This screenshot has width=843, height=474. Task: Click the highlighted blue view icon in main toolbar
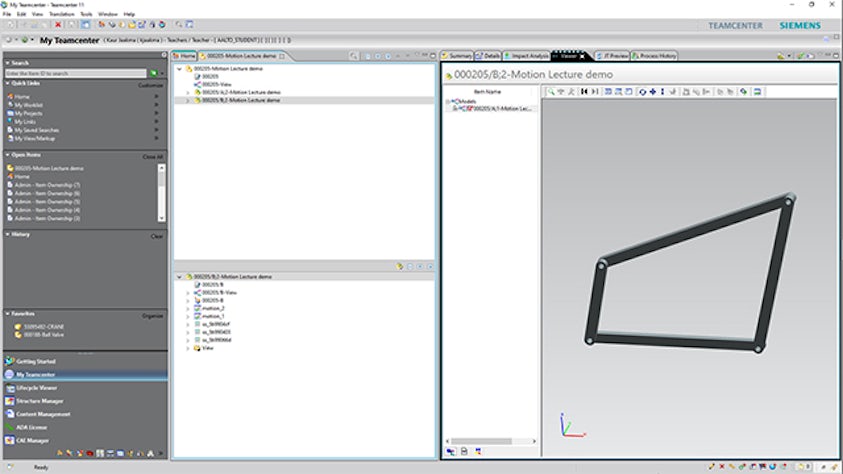point(85,25)
